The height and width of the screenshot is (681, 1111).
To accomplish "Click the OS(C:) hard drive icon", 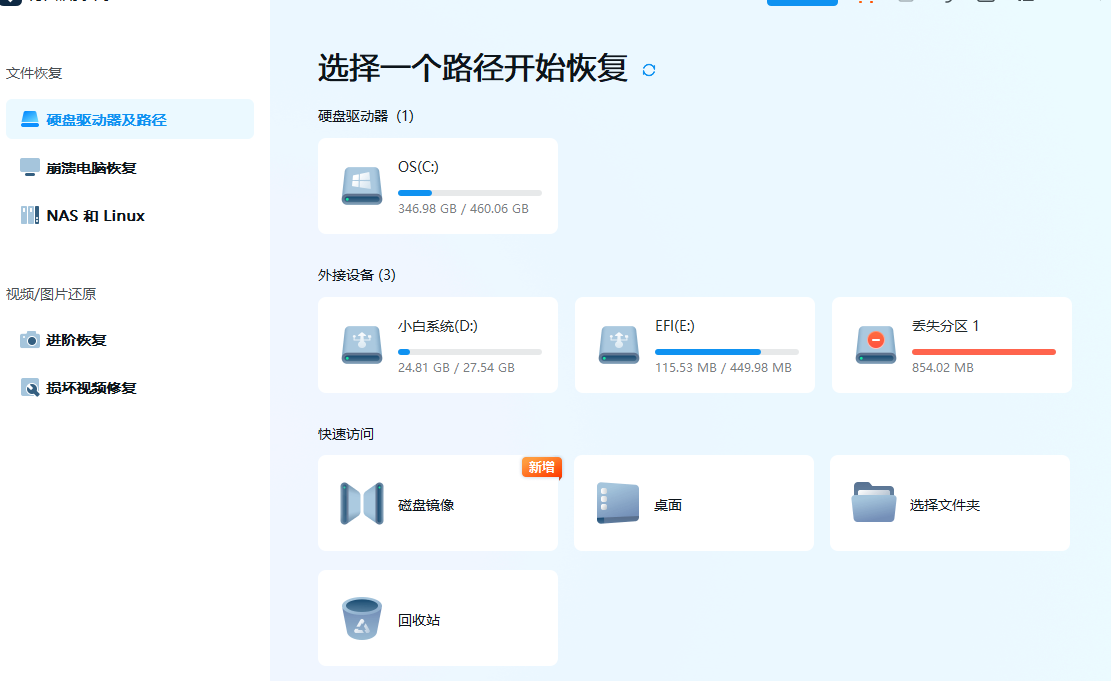I will pyautogui.click(x=361, y=185).
